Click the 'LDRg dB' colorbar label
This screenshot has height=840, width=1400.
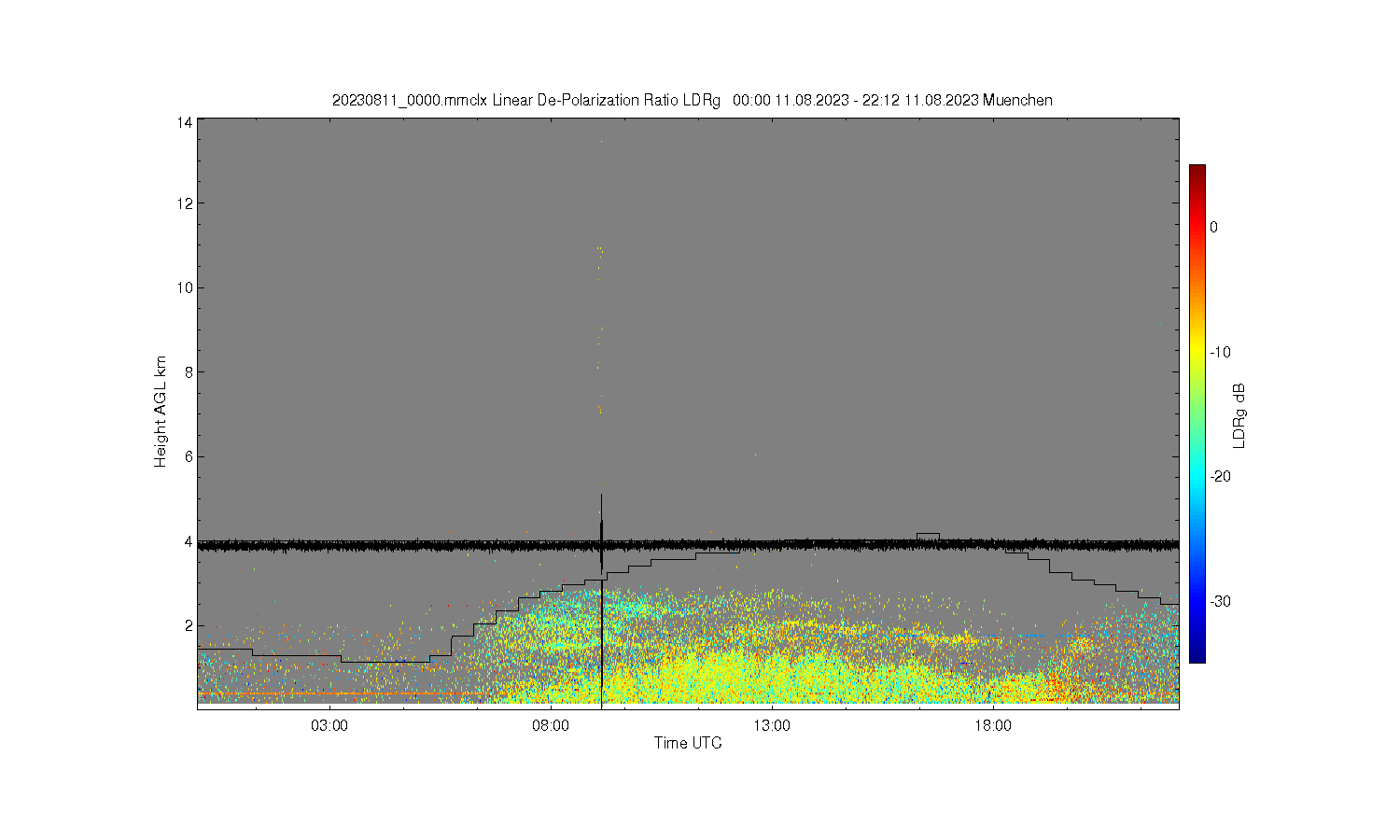pyautogui.click(x=1239, y=415)
